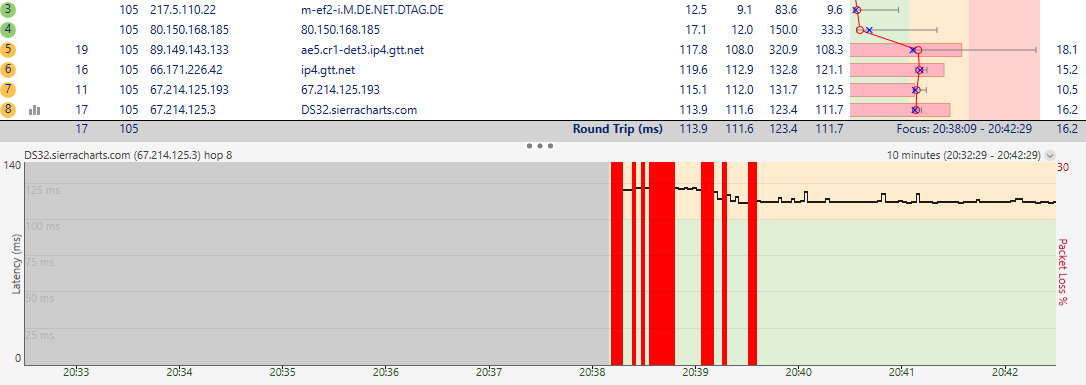The image size is (1086, 385).
Task: Click the hop 5 latency bar in the graph
Action: (x=905, y=50)
